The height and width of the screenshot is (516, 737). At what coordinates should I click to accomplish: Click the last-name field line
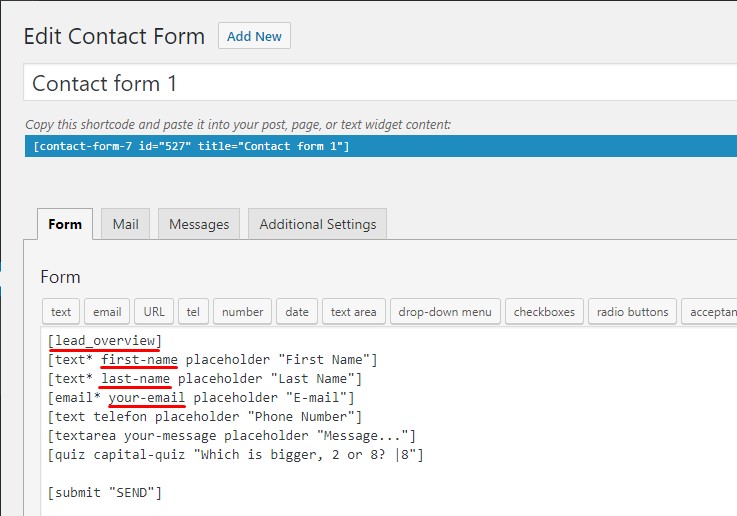coord(204,379)
